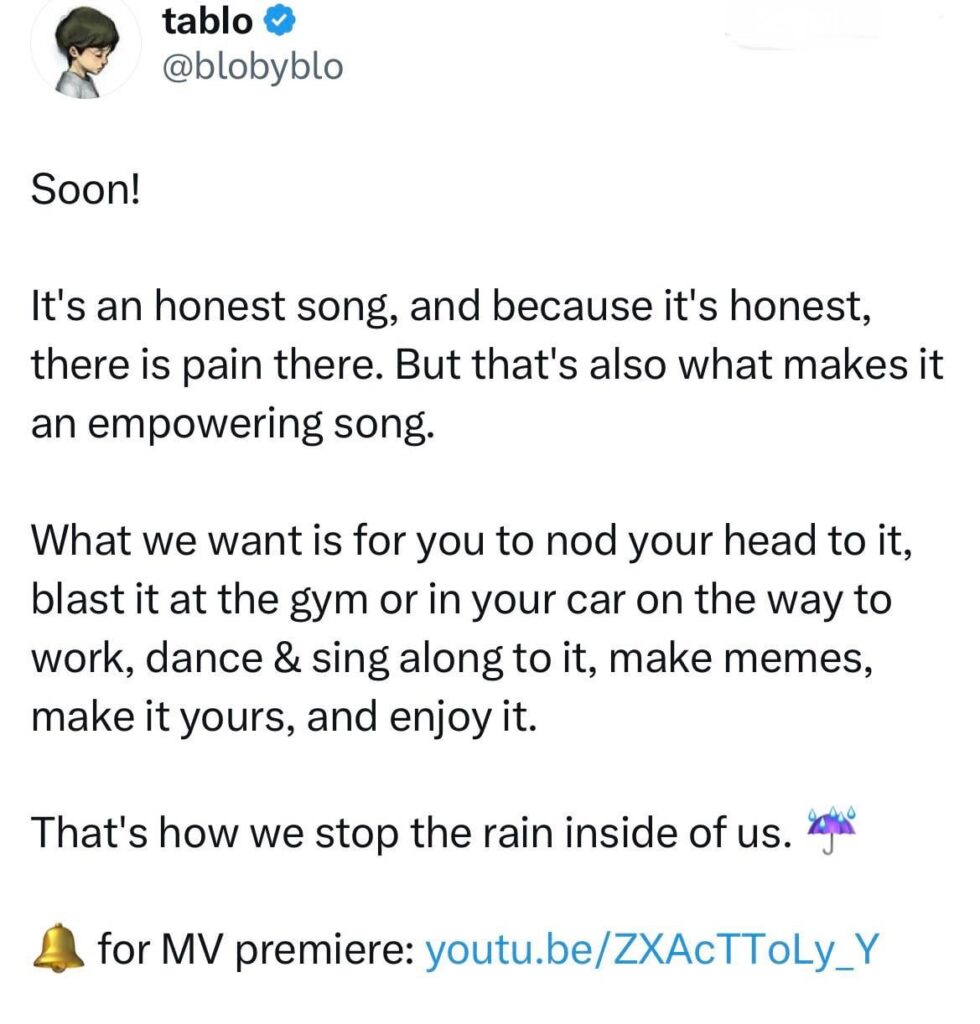Viewport: 980px width, 1024px height.
Task: Click the line starting "It's an honest song"
Action: (x=451, y=306)
